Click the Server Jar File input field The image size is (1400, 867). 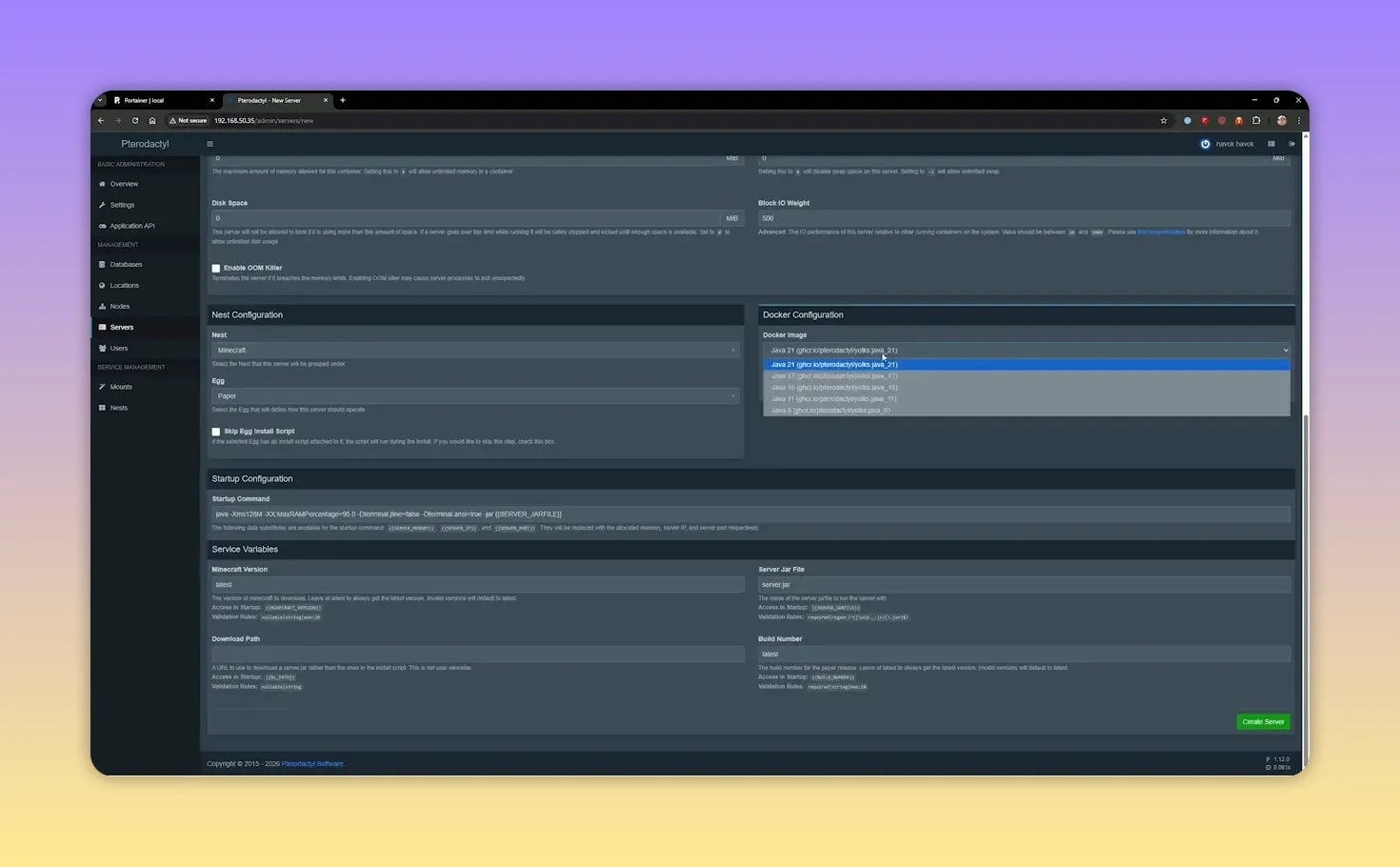coord(1024,585)
